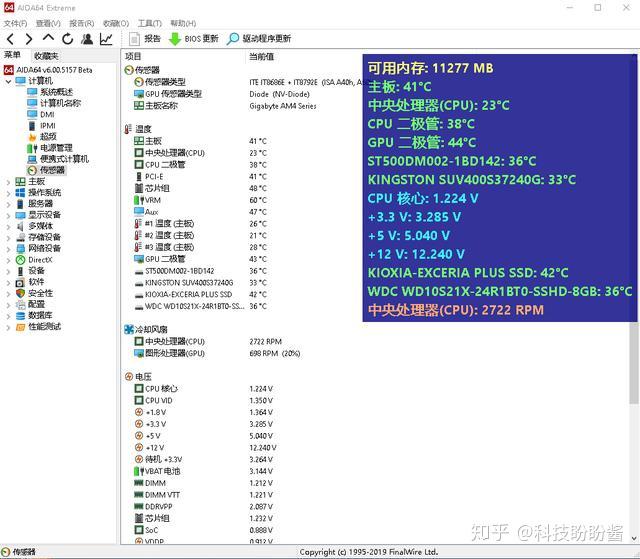Image resolution: width=640 pixels, height=559 pixels.
Task: Click the scrollbar down arrow
Action: pos(634,539)
